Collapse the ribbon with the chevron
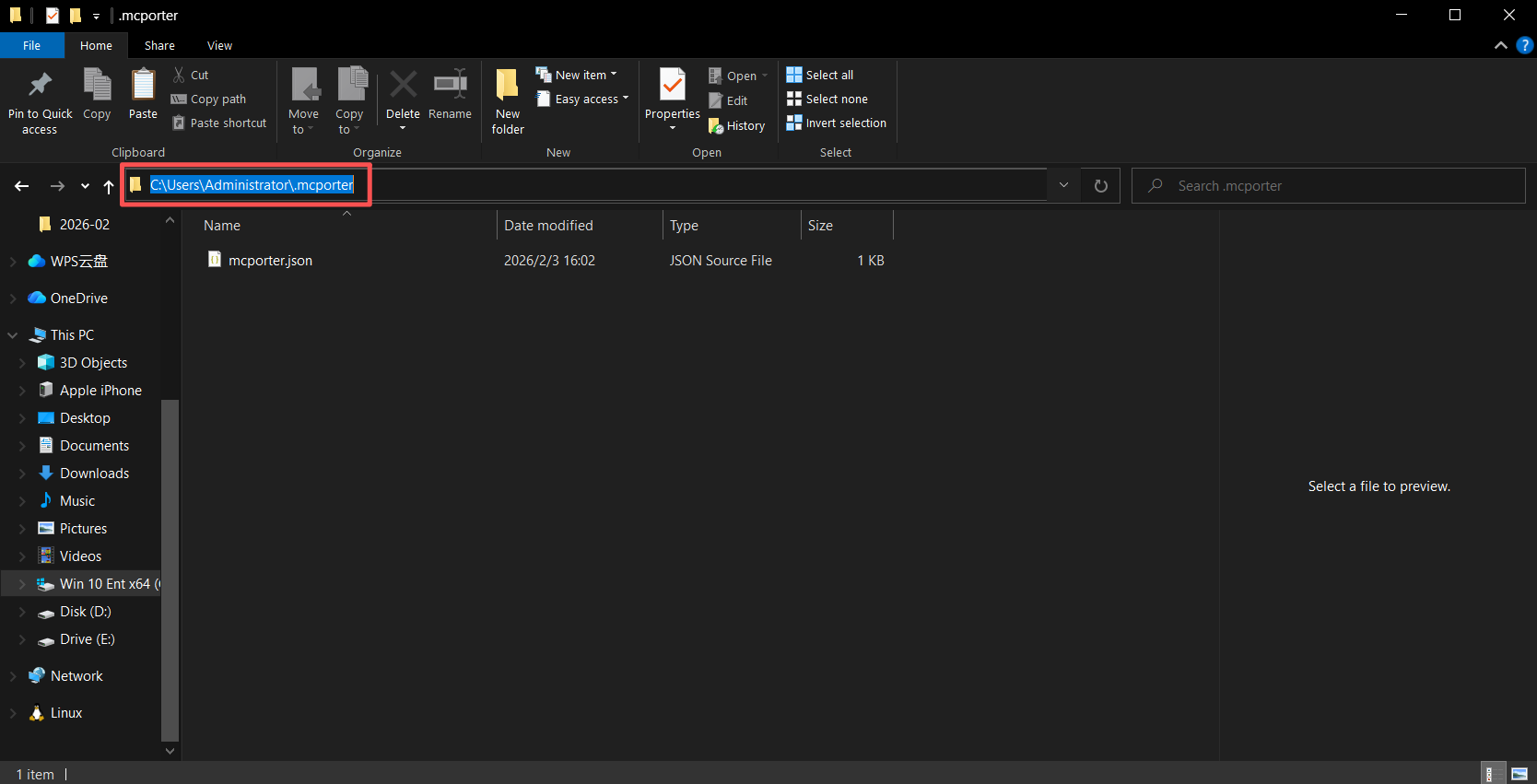1537x784 pixels. [x=1501, y=45]
